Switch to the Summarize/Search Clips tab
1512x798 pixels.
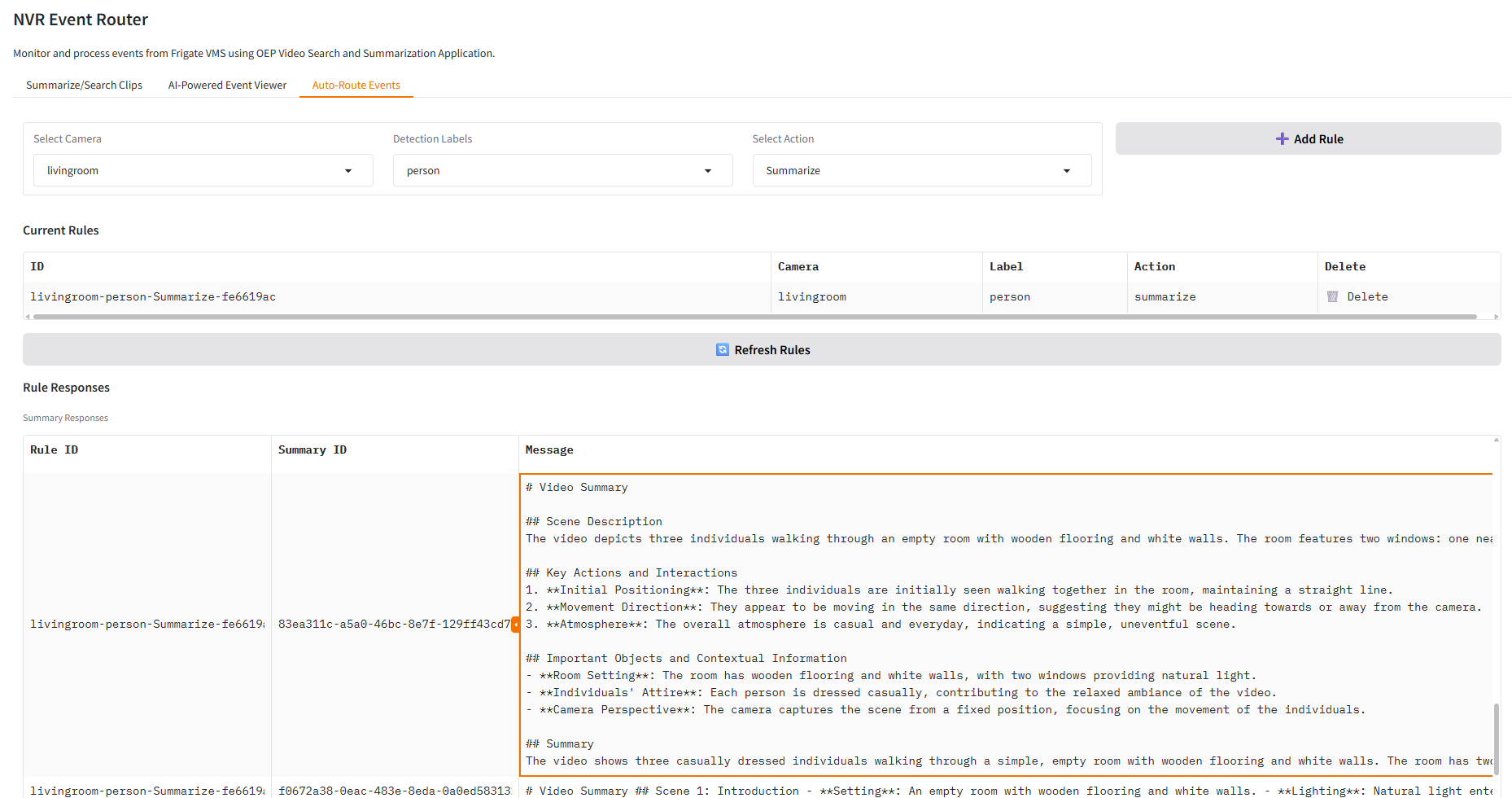tap(84, 85)
